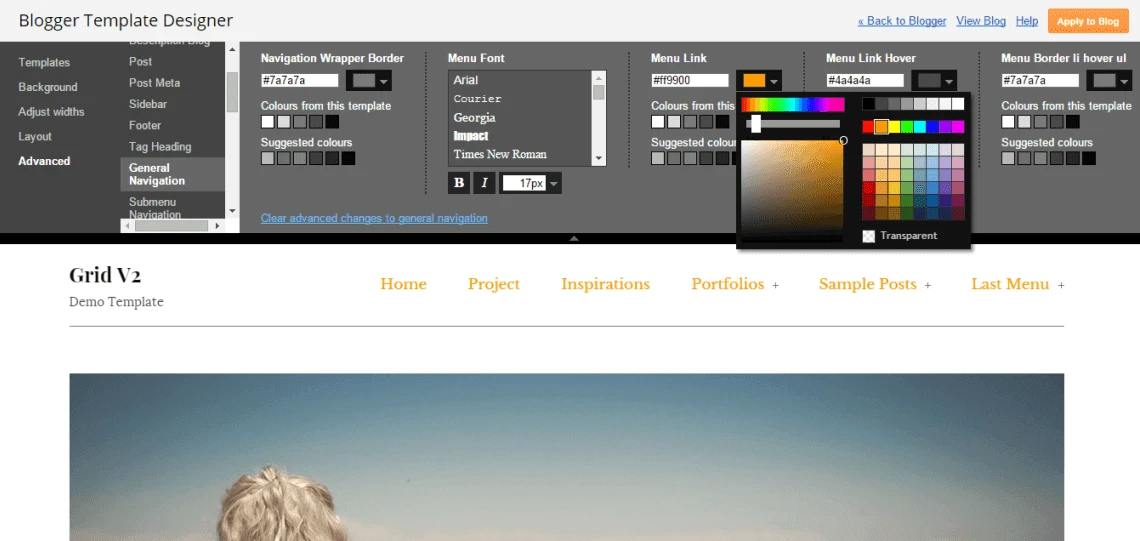The width and height of the screenshot is (1140, 541).
Task: Select Post in the advanced list
Action: [140, 62]
